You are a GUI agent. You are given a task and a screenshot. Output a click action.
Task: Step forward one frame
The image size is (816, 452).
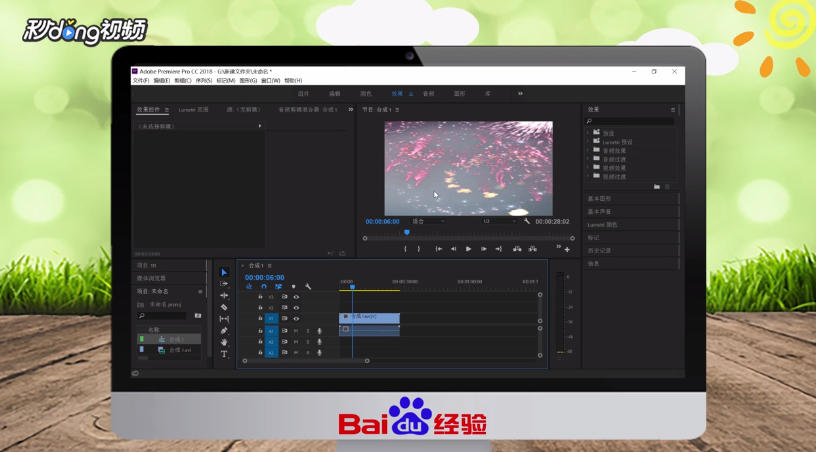[x=483, y=249]
